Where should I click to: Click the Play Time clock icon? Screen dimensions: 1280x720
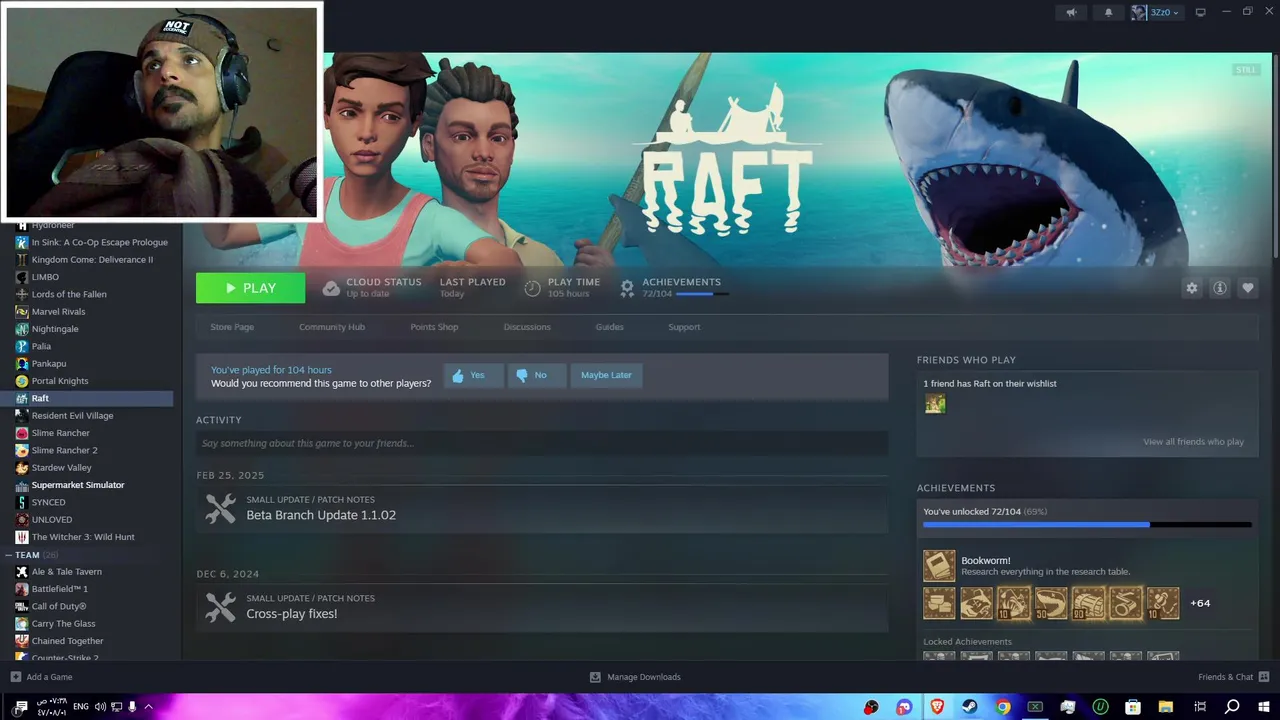click(532, 288)
